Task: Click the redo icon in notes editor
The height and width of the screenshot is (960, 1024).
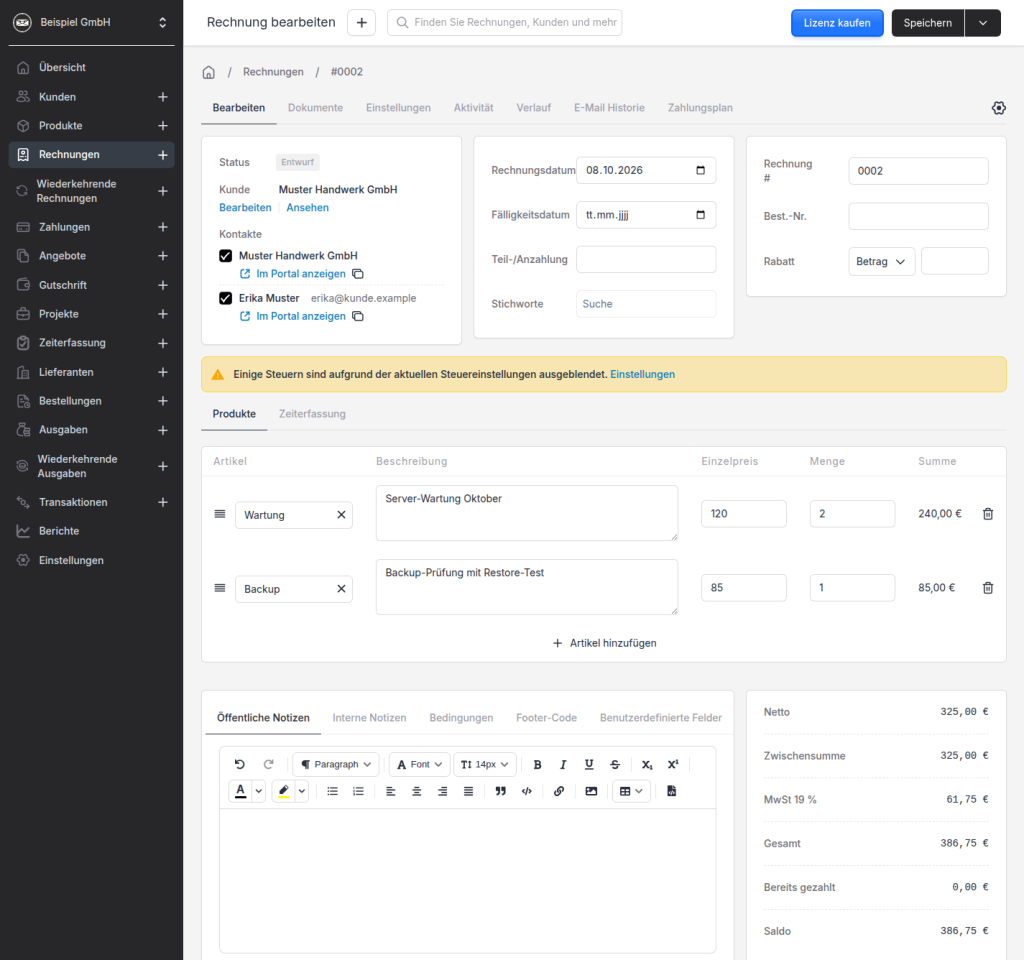Action: [x=268, y=764]
